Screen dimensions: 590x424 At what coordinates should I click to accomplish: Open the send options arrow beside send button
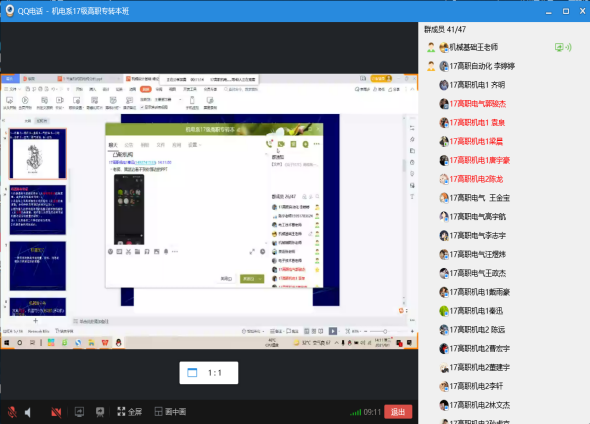(x=260, y=279)
